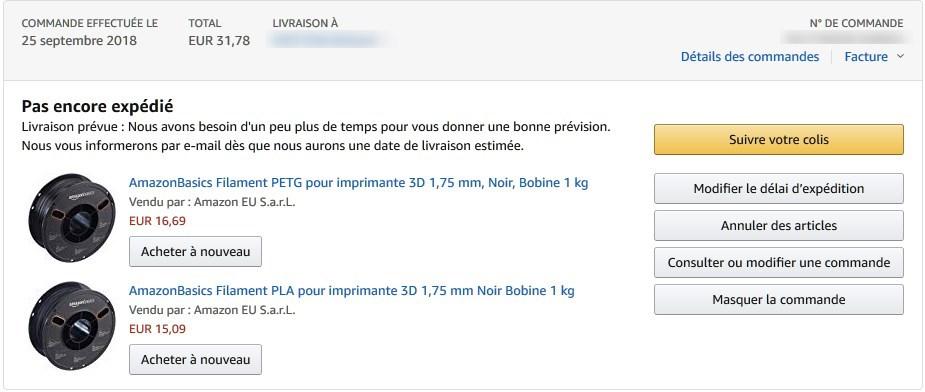Expand the blurred recipient name under Livraison à
925x392 pixels.
[x=323, y=41]
